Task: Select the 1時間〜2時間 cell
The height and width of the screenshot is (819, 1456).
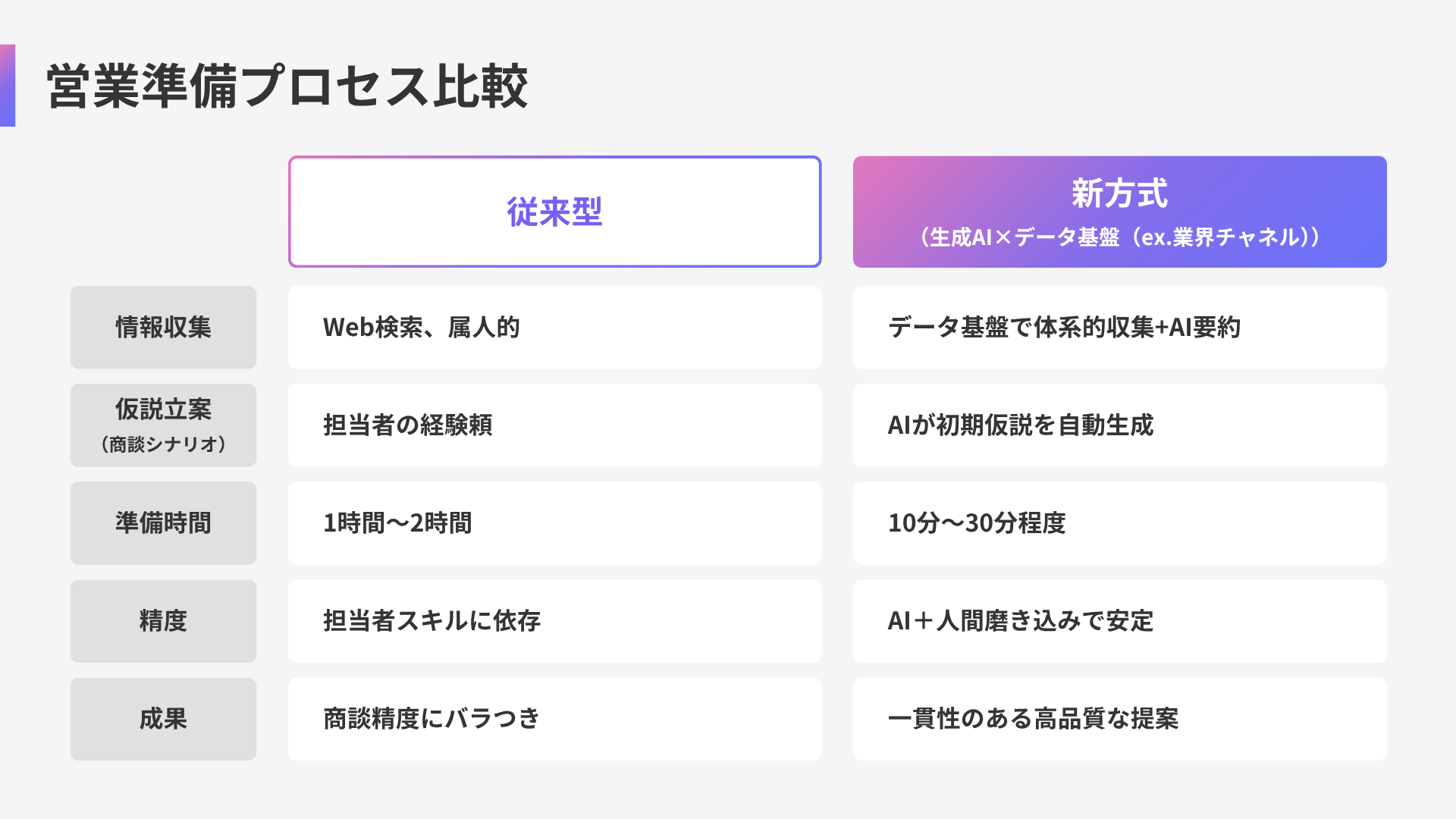Action: coord(554,522)
